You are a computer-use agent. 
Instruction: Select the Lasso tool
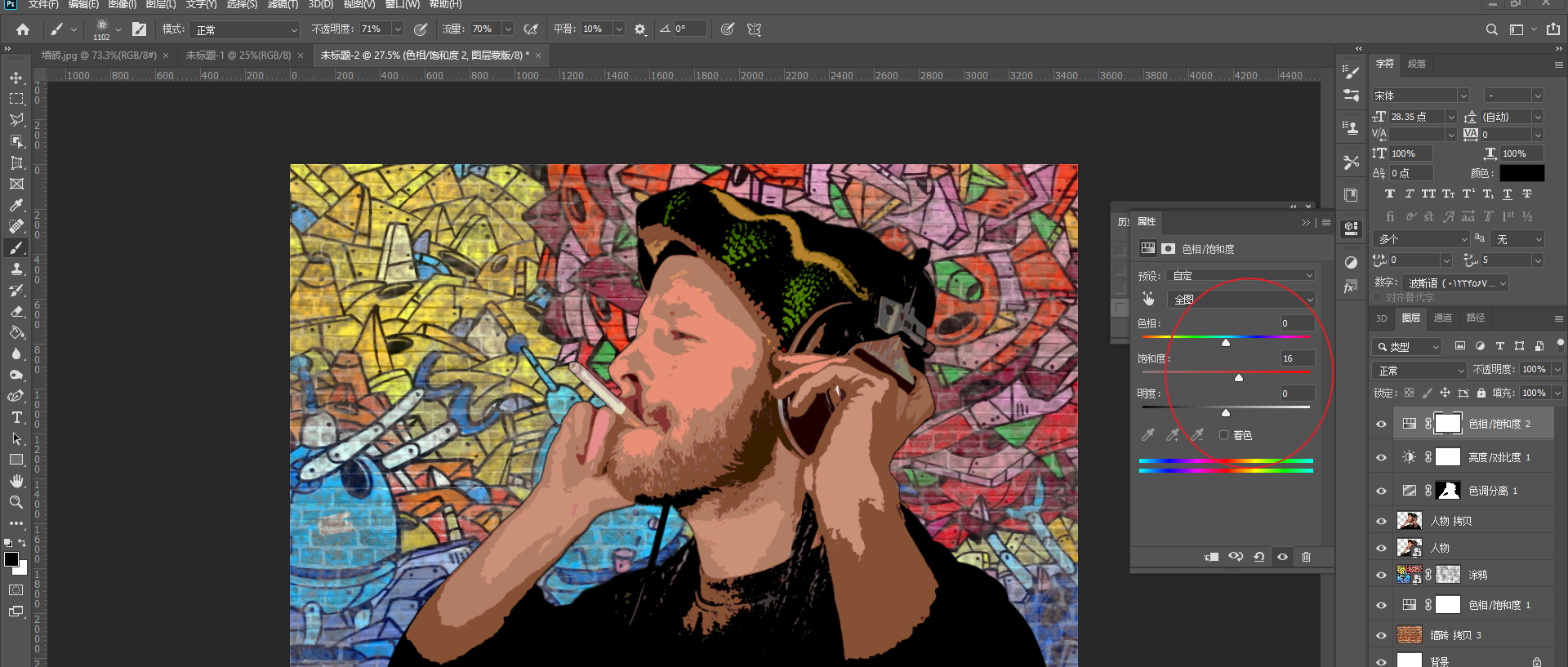click(16, 120)
